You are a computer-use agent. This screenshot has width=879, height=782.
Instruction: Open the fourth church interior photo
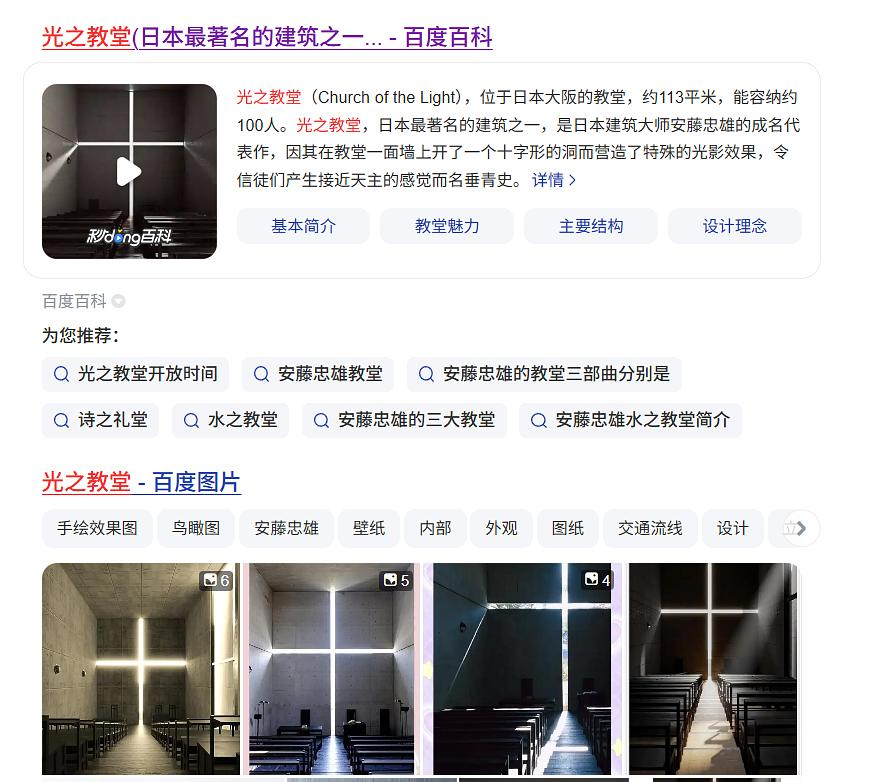(x=713, y=669)
